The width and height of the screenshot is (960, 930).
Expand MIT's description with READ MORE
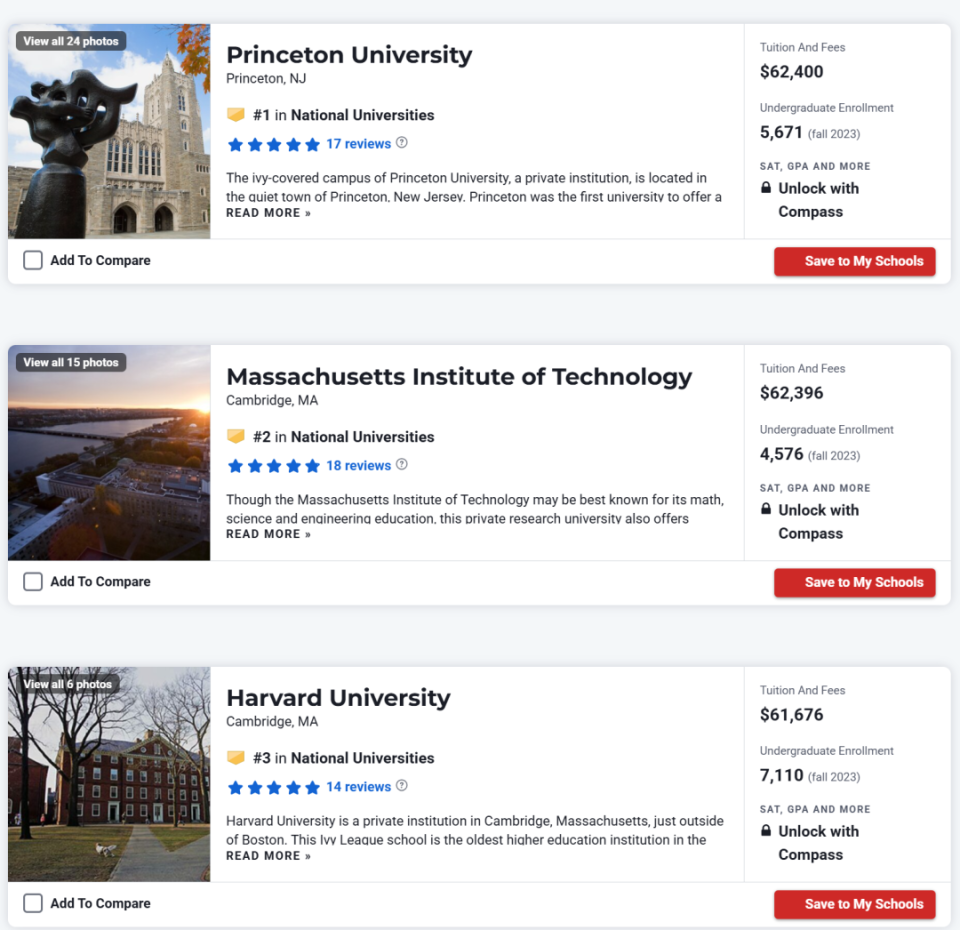268,534
